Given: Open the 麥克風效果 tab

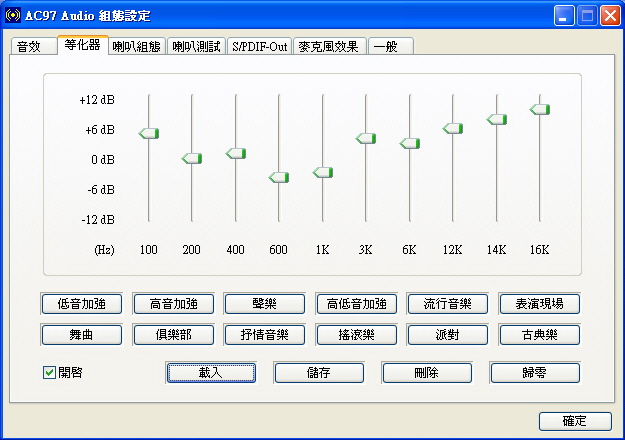Looking at the screenshot, I should [330, 47].
